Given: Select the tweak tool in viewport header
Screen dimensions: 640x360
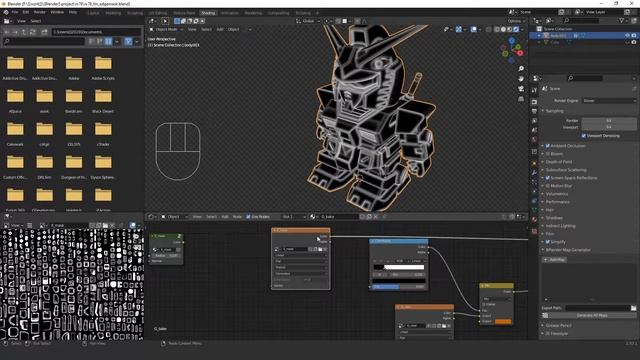Looking at the screenshot, I should [165, 21].
